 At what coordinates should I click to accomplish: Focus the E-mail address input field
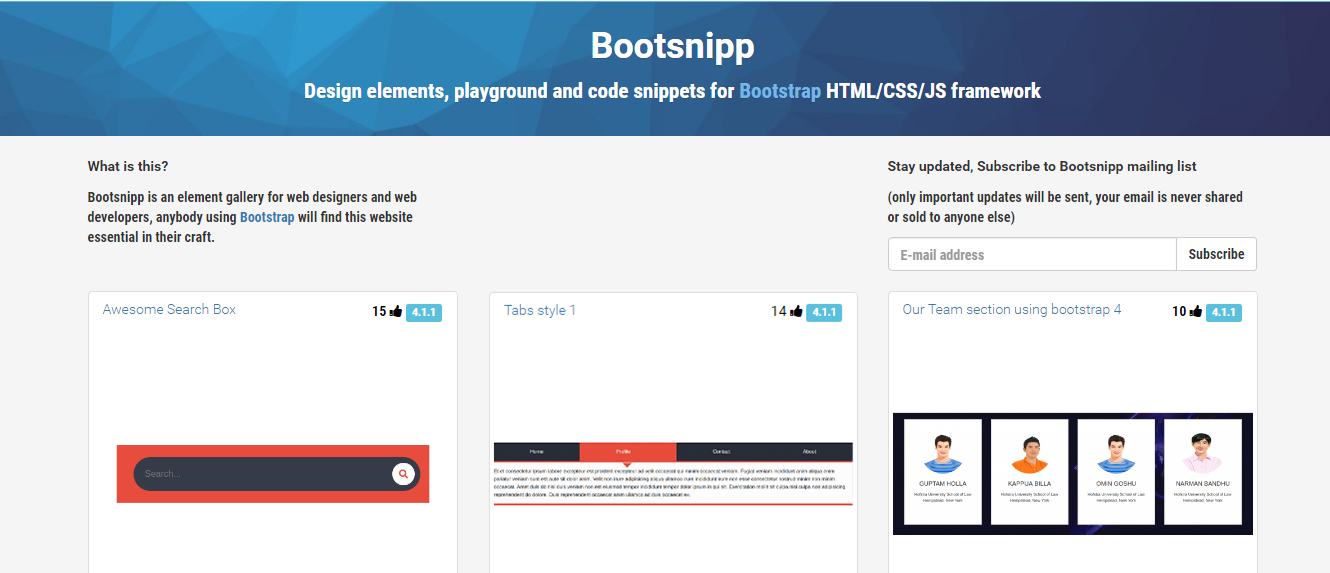click(1032, 254)
